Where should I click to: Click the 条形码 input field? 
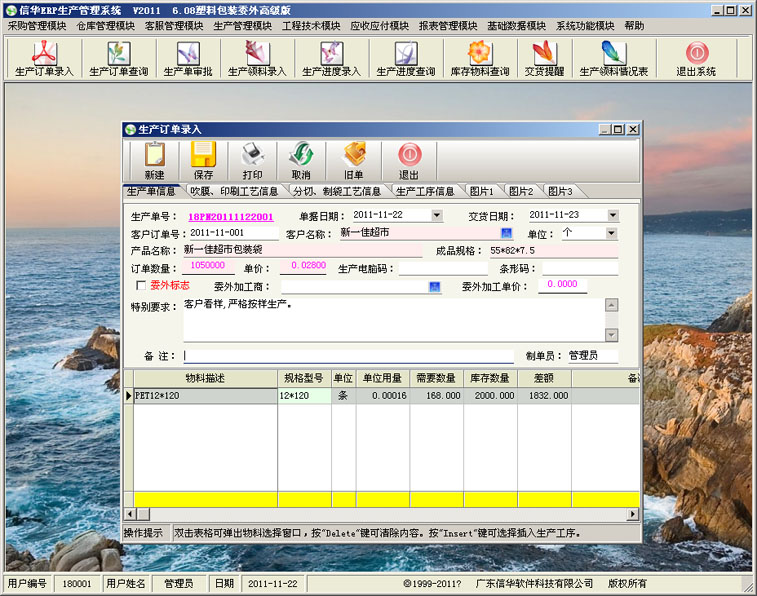click(x=580, y=268)
